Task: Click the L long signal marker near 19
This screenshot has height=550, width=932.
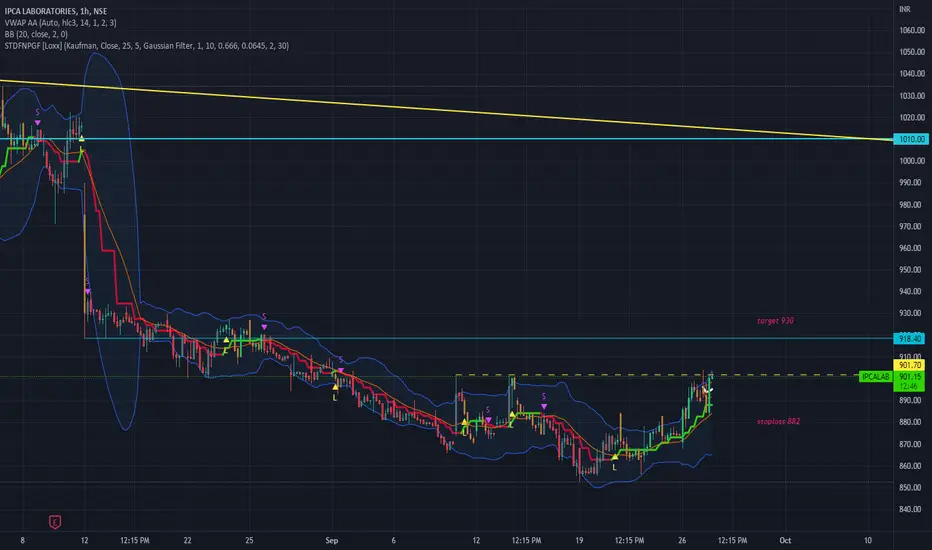Action: tap(615, 463)
